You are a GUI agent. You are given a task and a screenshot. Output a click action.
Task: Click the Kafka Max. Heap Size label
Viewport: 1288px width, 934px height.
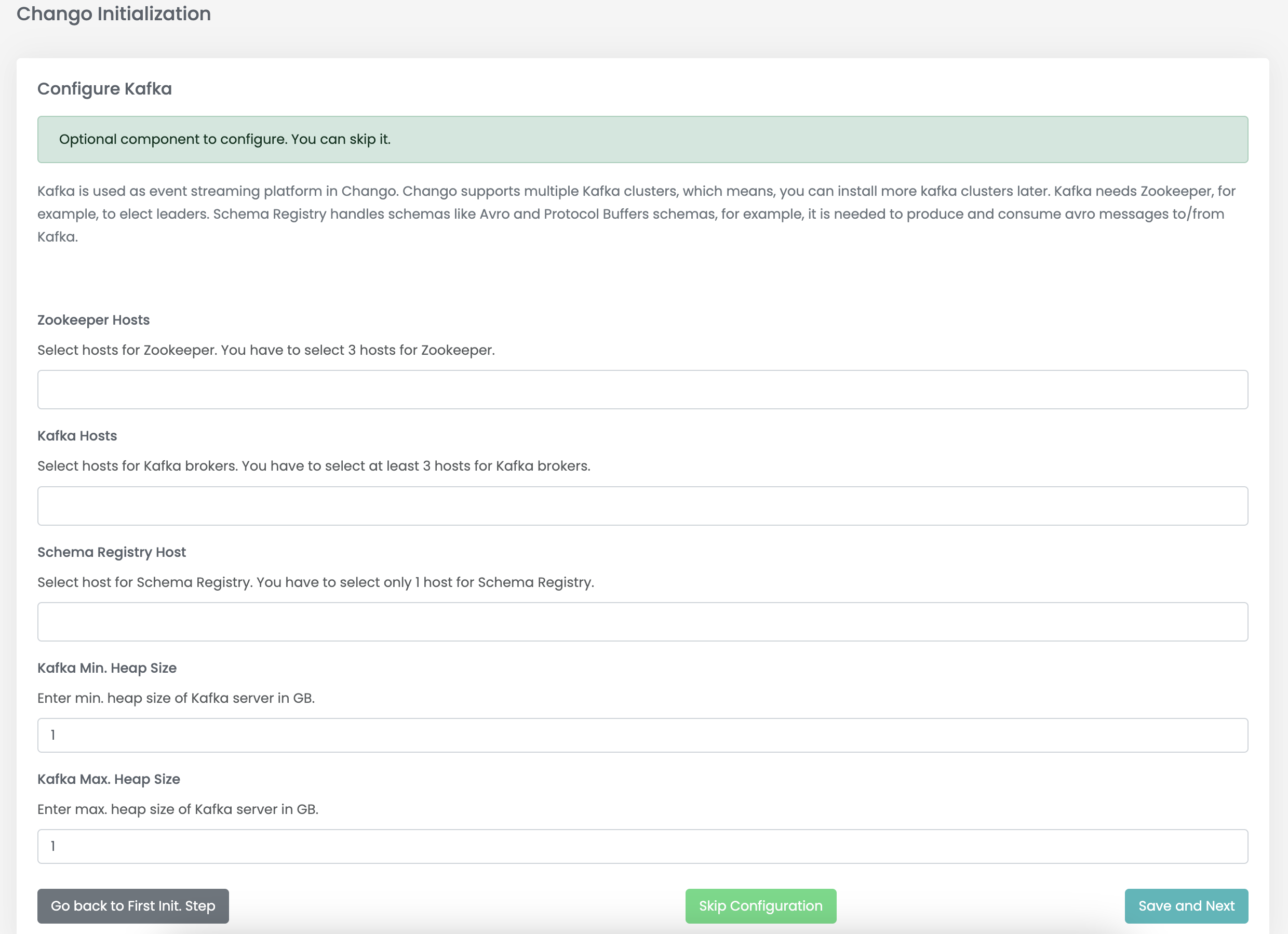click(109, 779)
